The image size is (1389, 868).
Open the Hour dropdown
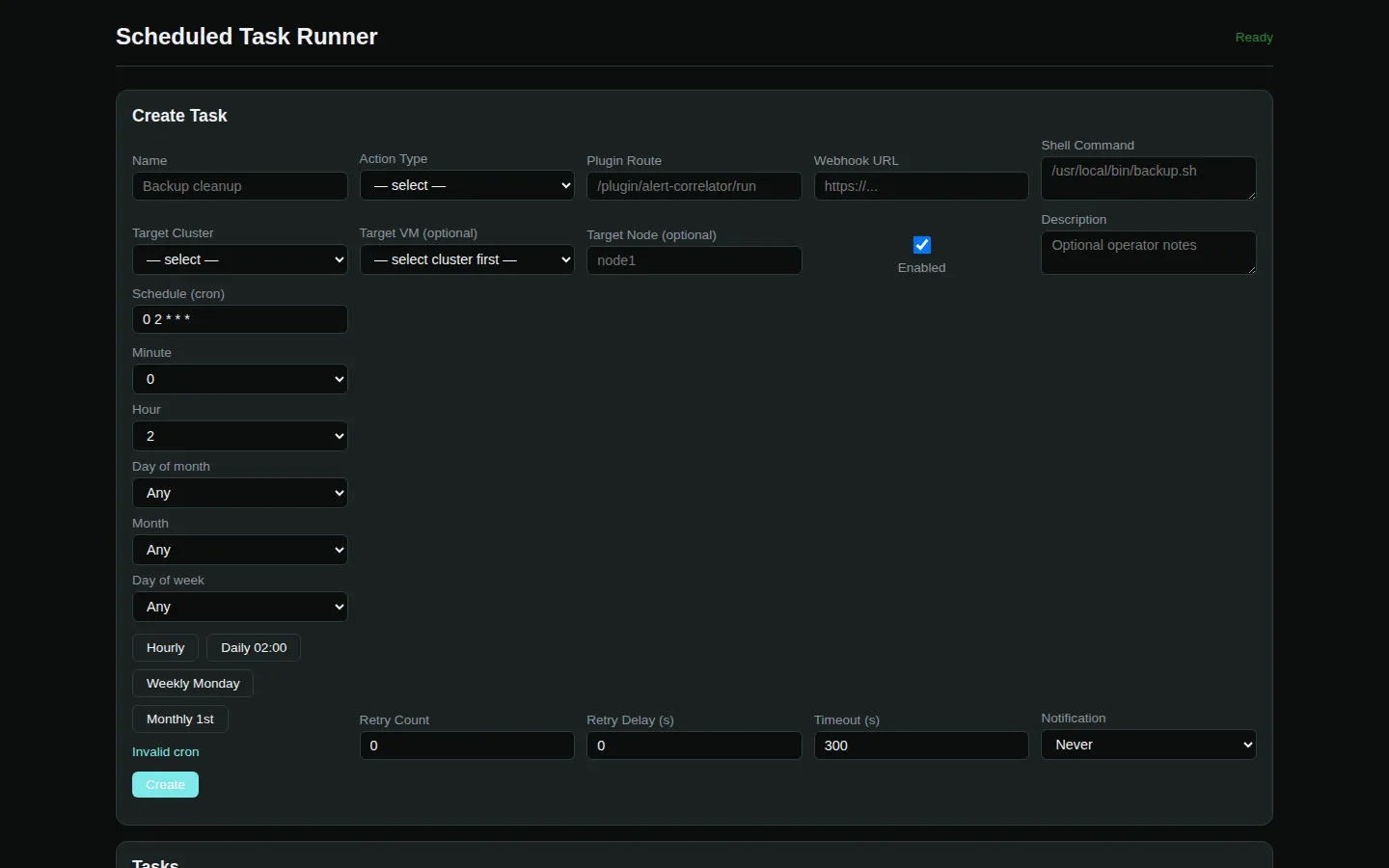tap(240, 436)
